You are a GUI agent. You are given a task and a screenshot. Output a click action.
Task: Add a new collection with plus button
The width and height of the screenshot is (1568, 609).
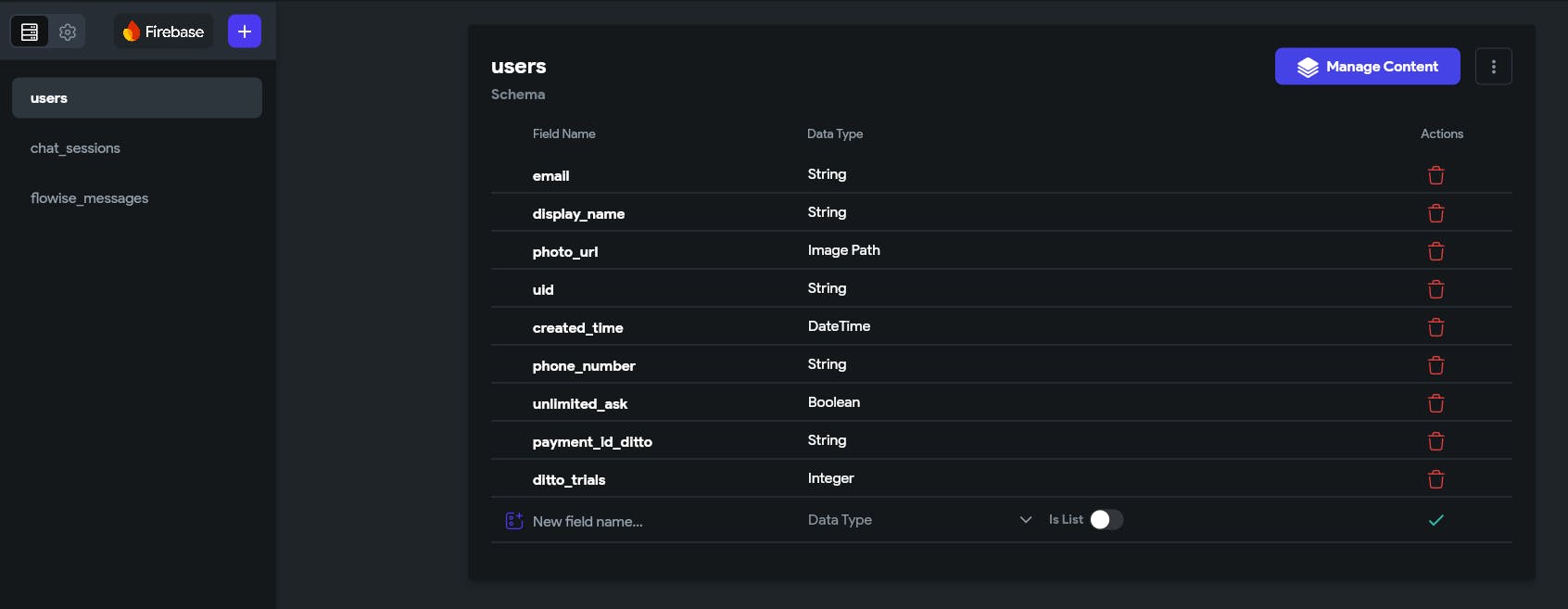245,32
